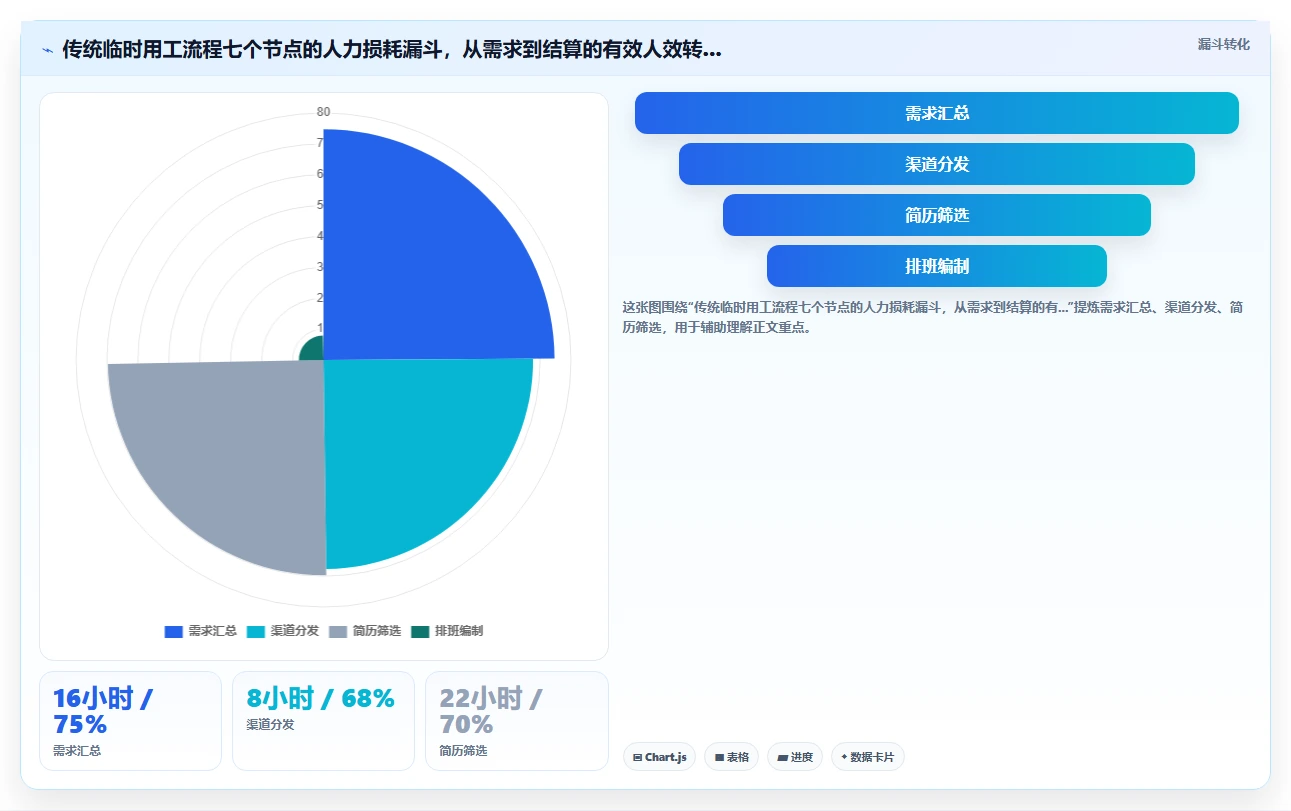
Task: Click the lightning icon beside the title
Action: 48,50
